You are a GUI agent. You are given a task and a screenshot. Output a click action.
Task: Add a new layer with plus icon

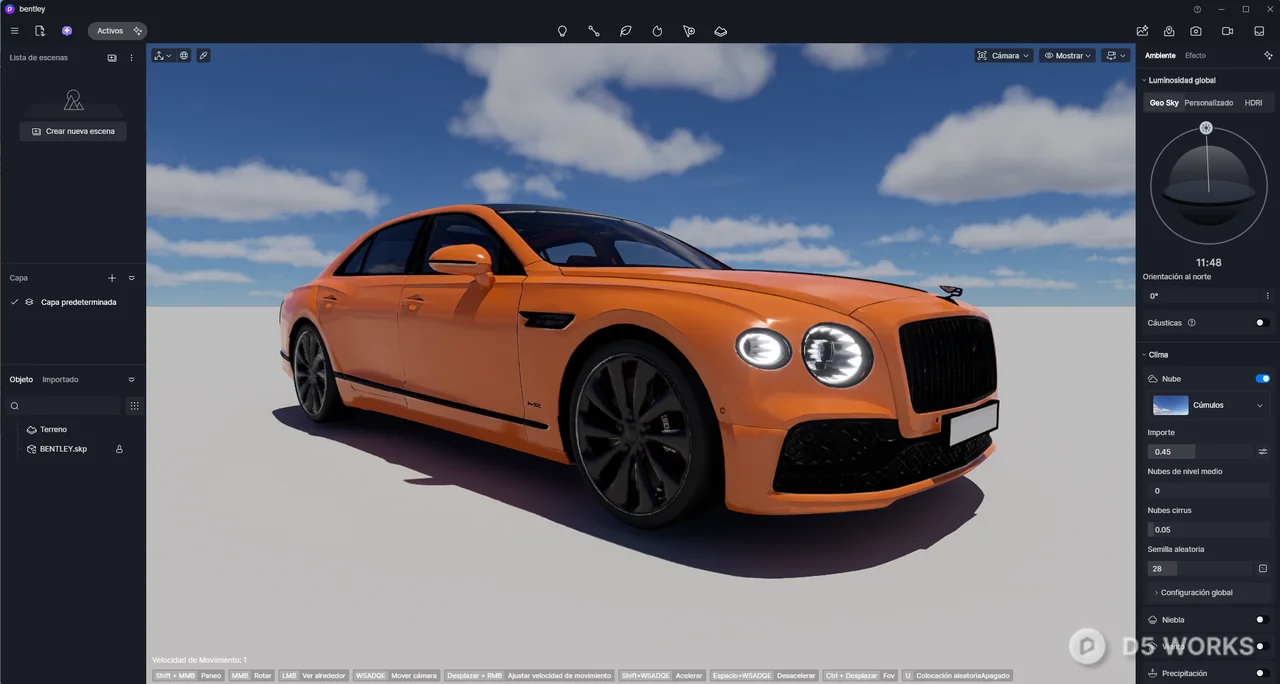[112, 278]
